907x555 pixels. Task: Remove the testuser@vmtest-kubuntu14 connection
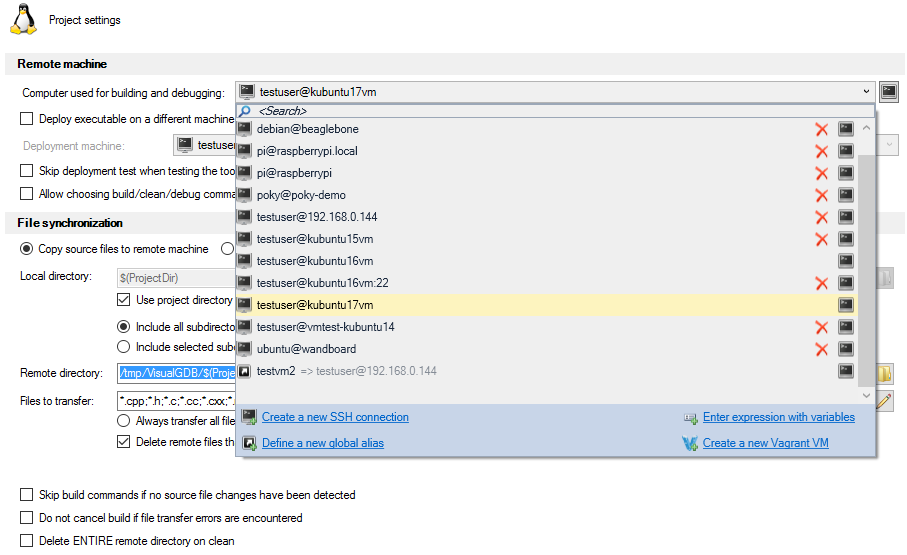(x=821, y=327)
